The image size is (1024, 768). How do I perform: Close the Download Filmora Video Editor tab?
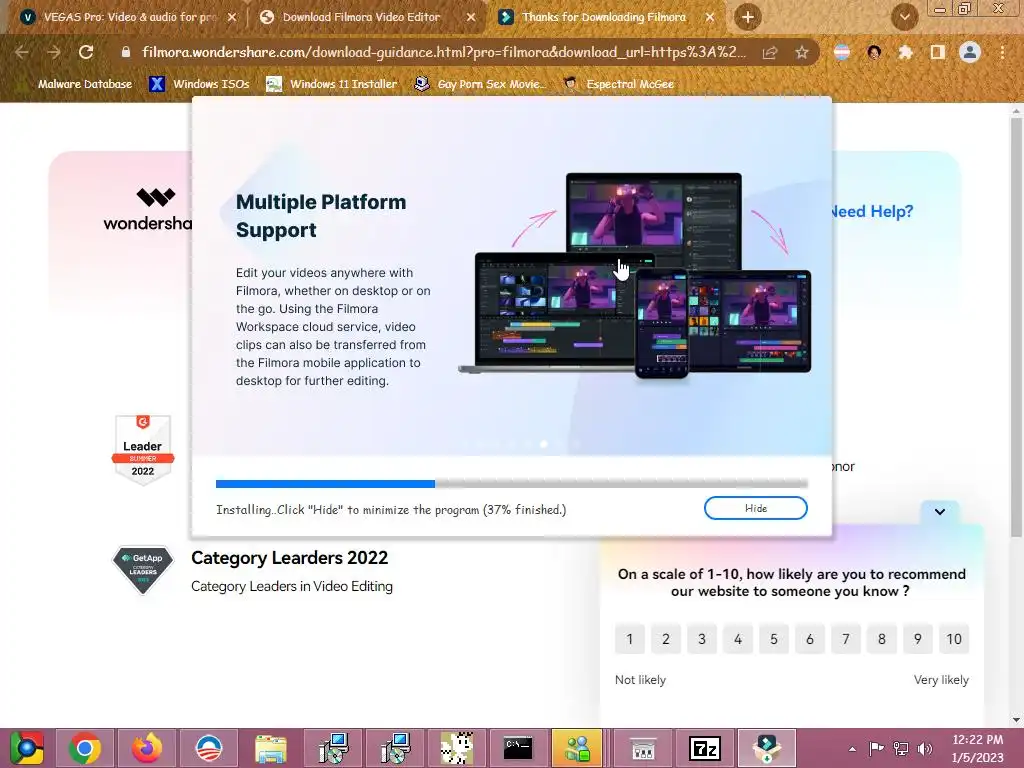pos(471,18)
